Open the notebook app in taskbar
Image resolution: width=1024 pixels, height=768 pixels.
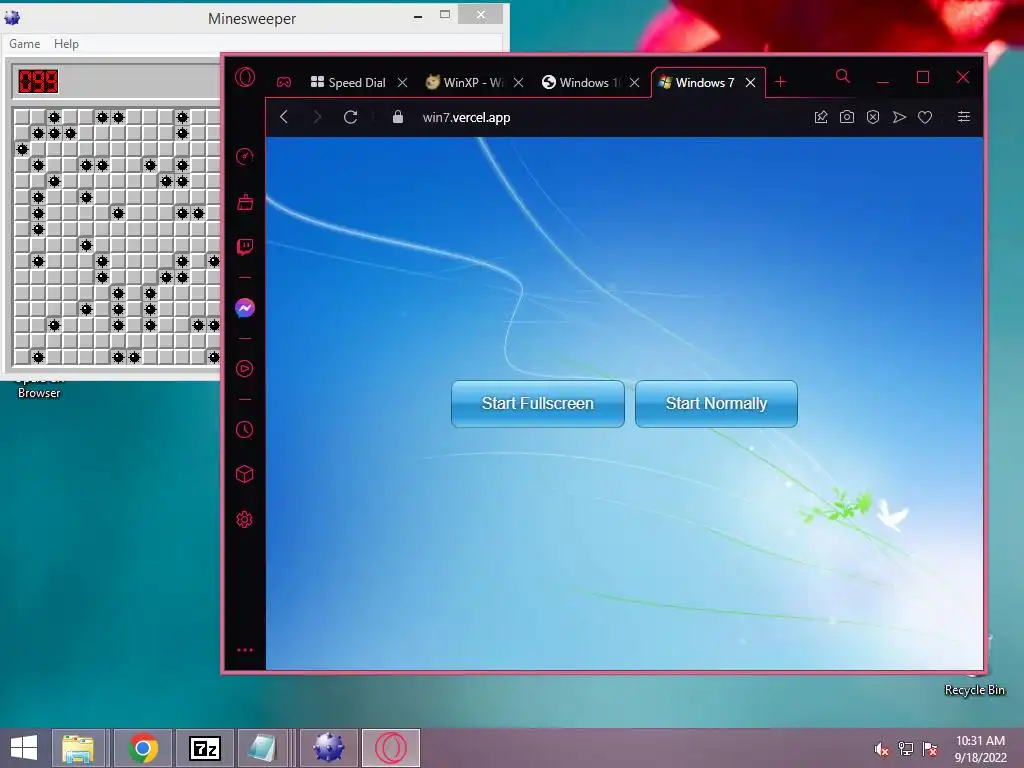[263, 748]
